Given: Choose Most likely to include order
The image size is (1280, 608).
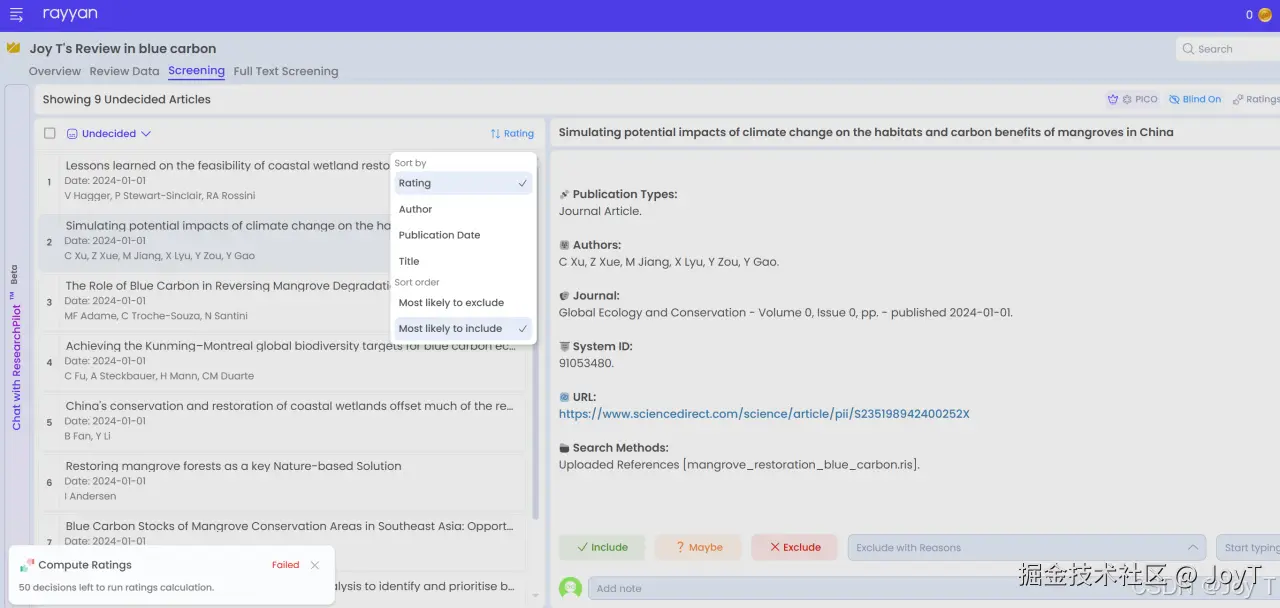Looking at the screenshot, I should [463, 328].
